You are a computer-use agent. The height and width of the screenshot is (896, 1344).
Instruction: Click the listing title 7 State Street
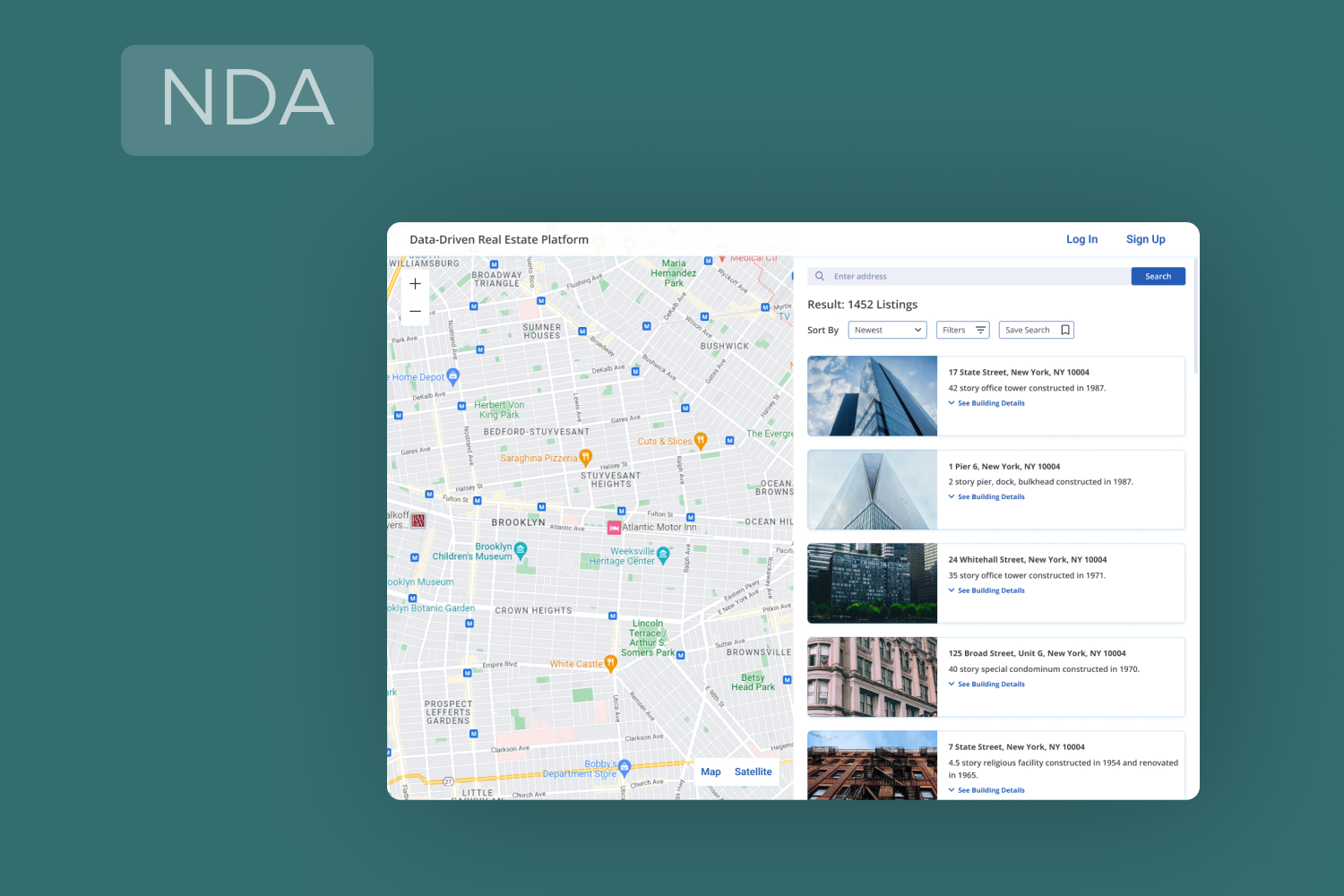coord(1017,746)
